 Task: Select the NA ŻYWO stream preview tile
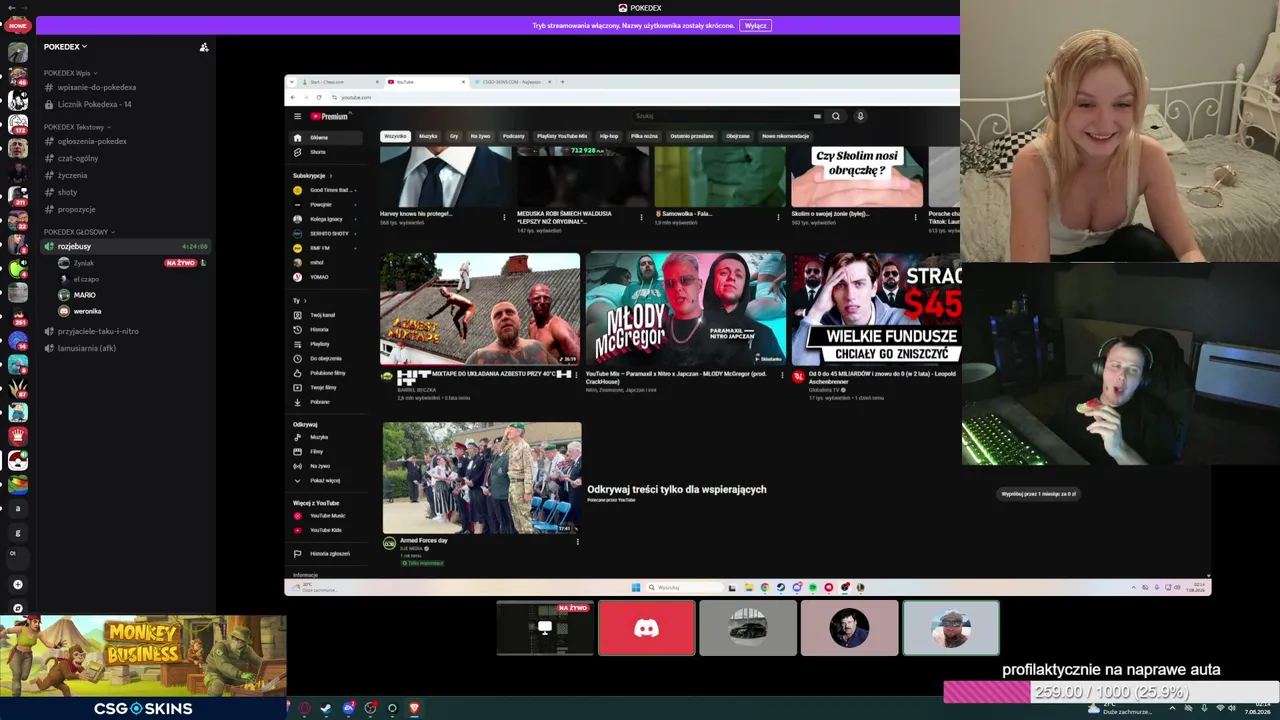click(545, 628)
